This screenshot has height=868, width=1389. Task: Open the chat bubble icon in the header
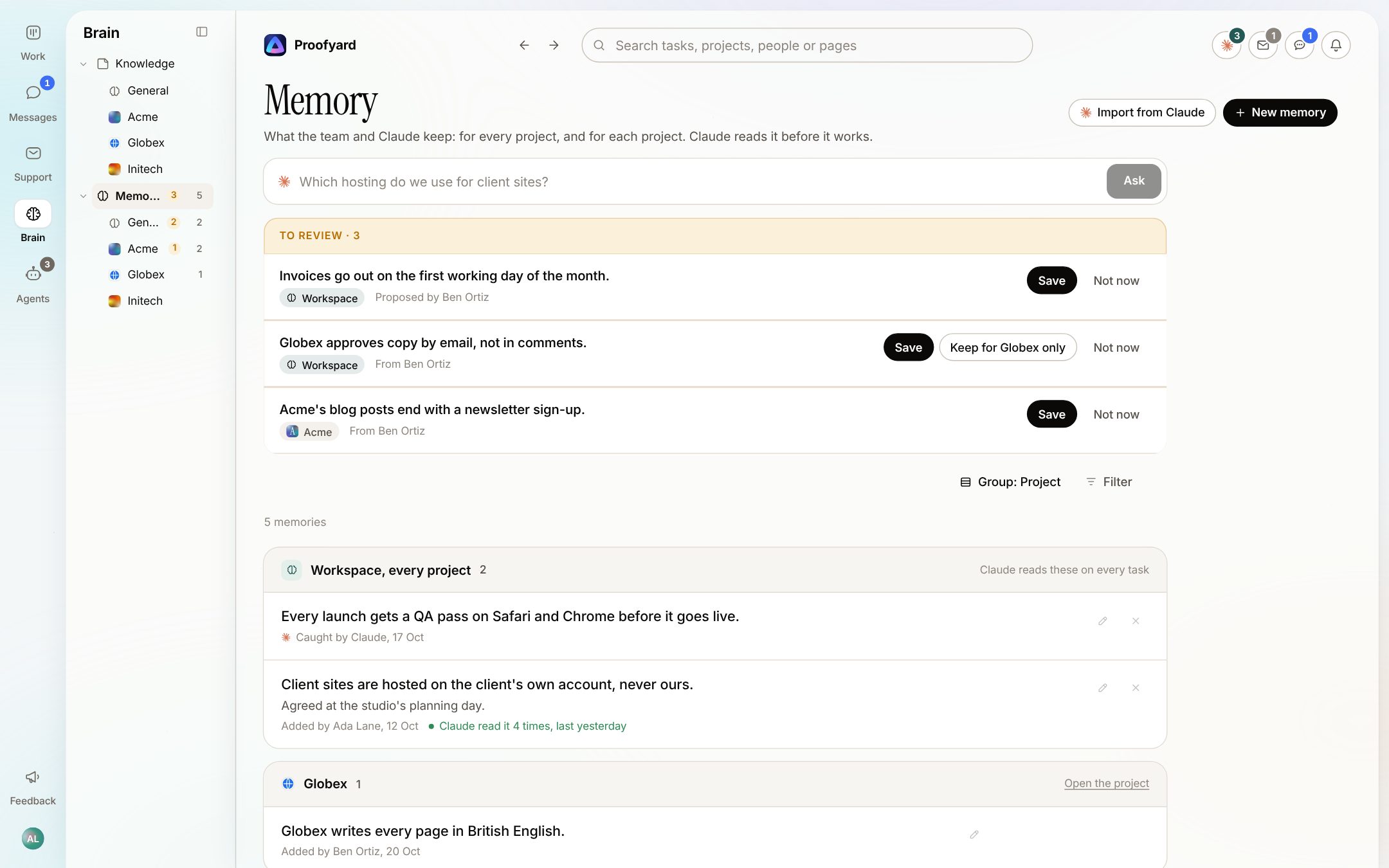coord(1300,45)
